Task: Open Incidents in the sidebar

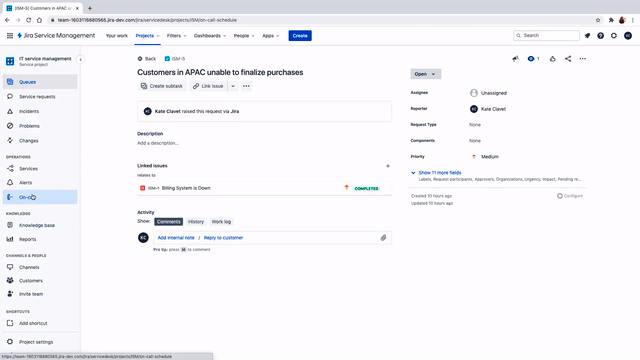Action: pyautogui.click(x=40, y=111)
